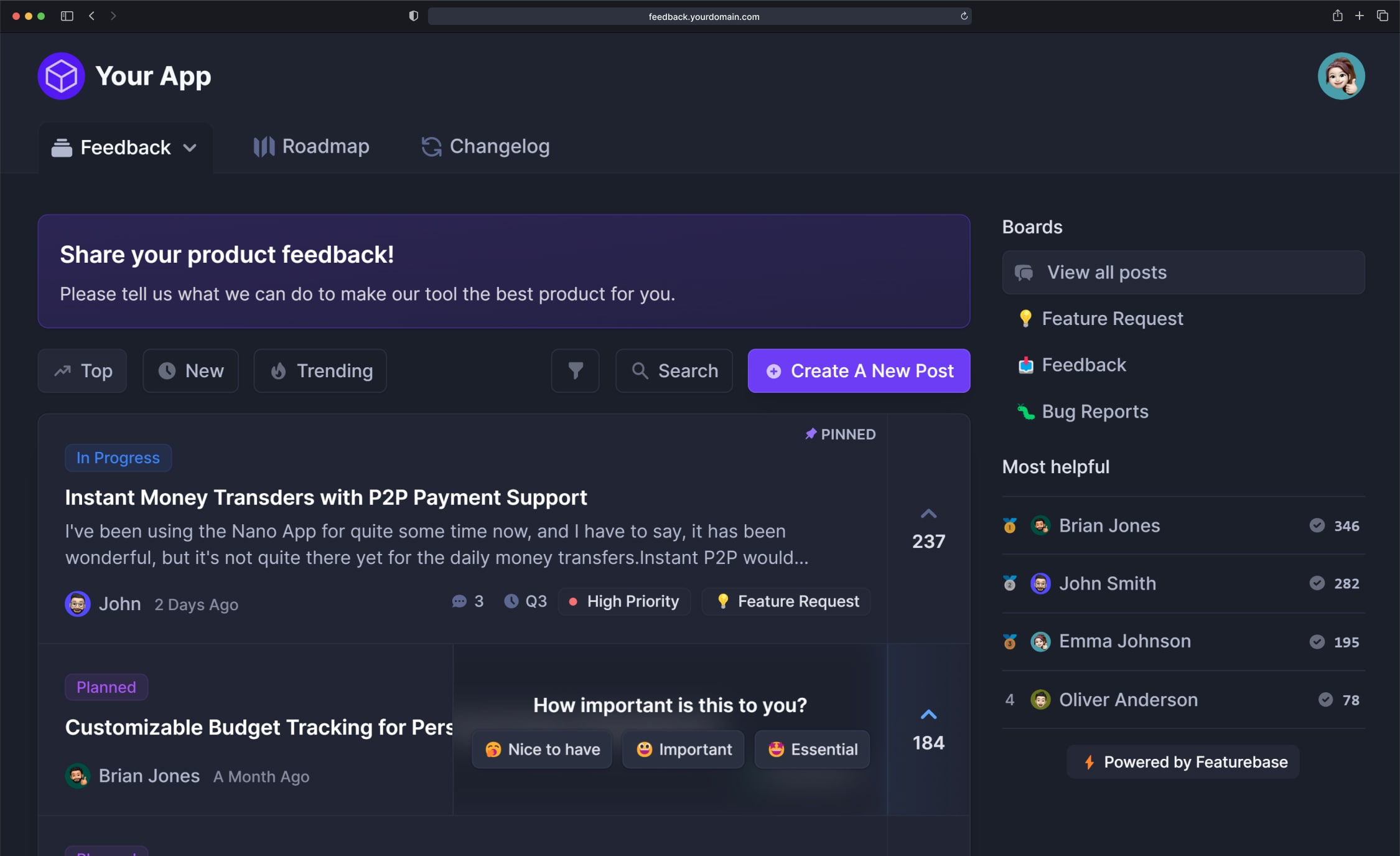Click the pinned post upvote arrow
Image resolution: width=1400 pixels, height=856 pixels.
pyautogui.click(x=927, y=512)
